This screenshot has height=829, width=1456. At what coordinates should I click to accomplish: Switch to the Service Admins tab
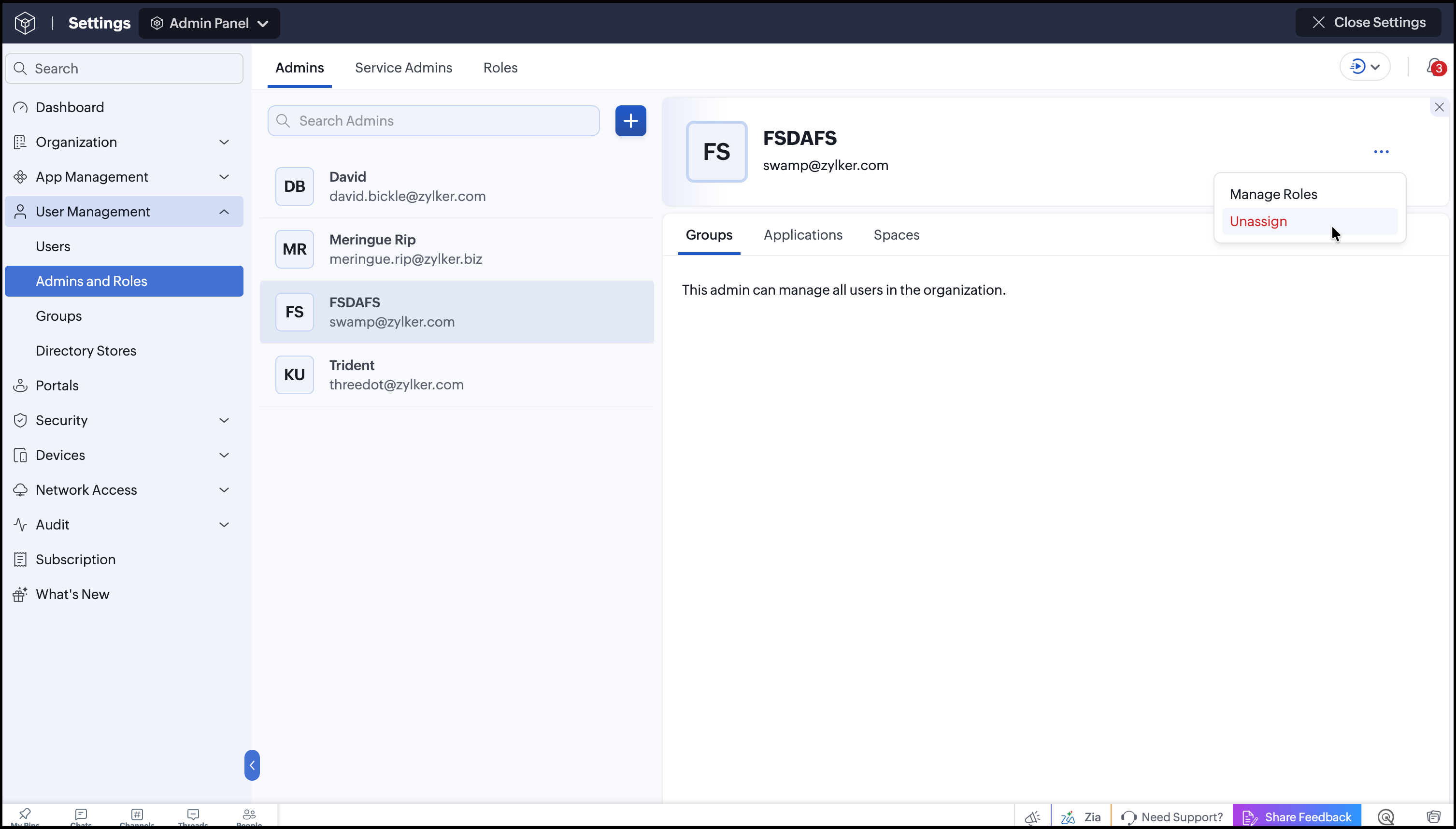click(403, 68)
